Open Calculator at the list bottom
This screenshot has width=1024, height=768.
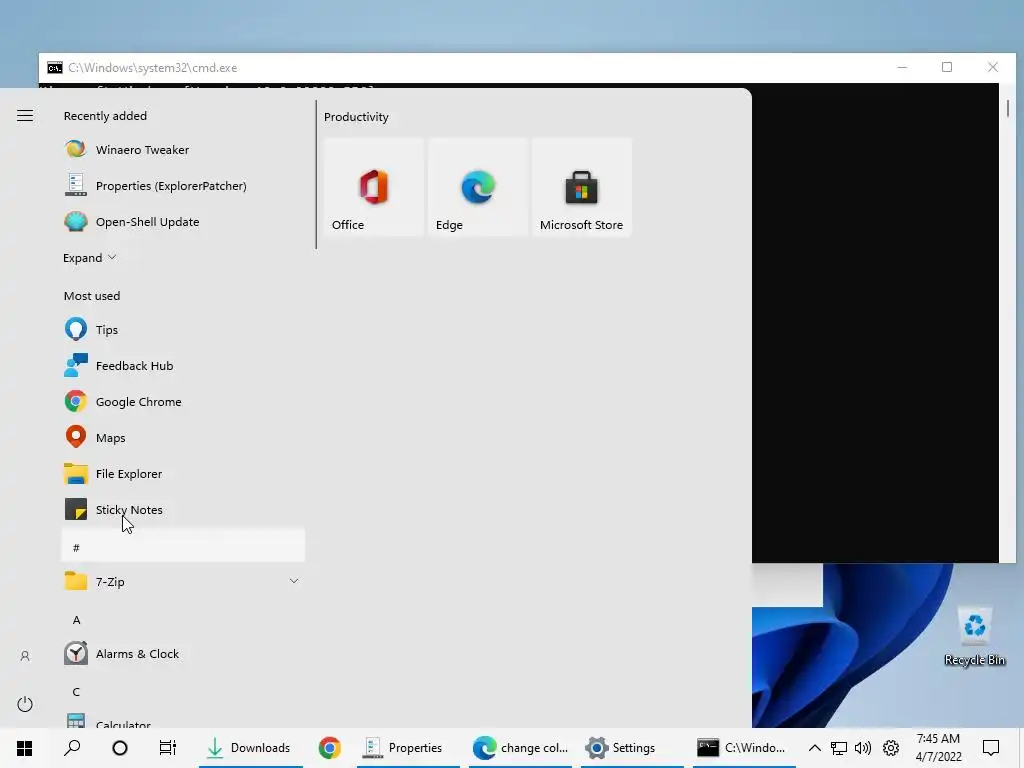[x=183, y=720]
